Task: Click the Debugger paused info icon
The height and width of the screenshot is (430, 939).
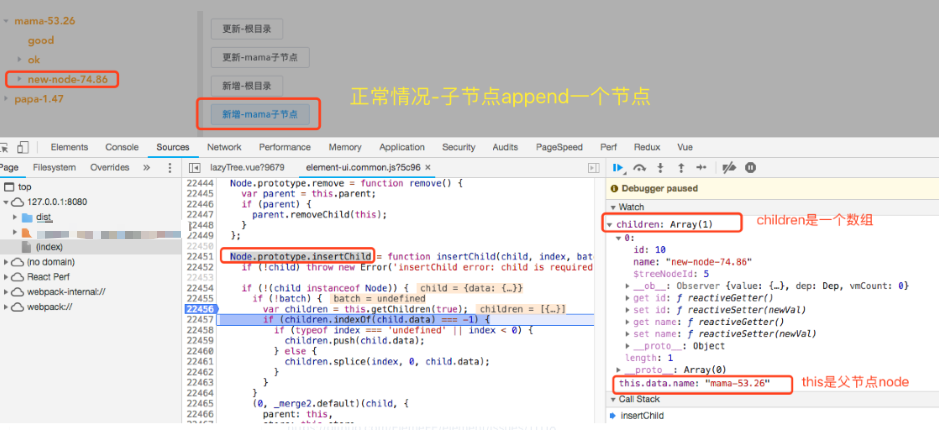Action: click(x=613, y=189)
